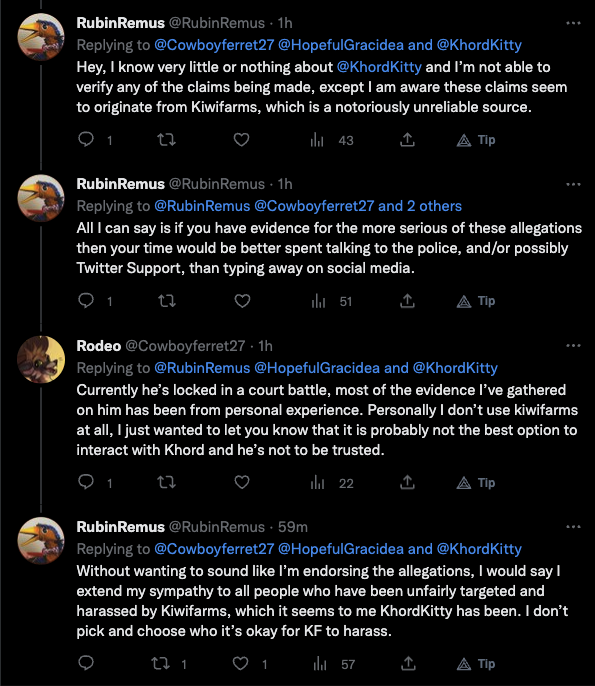Open more options on the 59m tweet
The width and height of the screenshot is (595, 686).
[573, 527]
